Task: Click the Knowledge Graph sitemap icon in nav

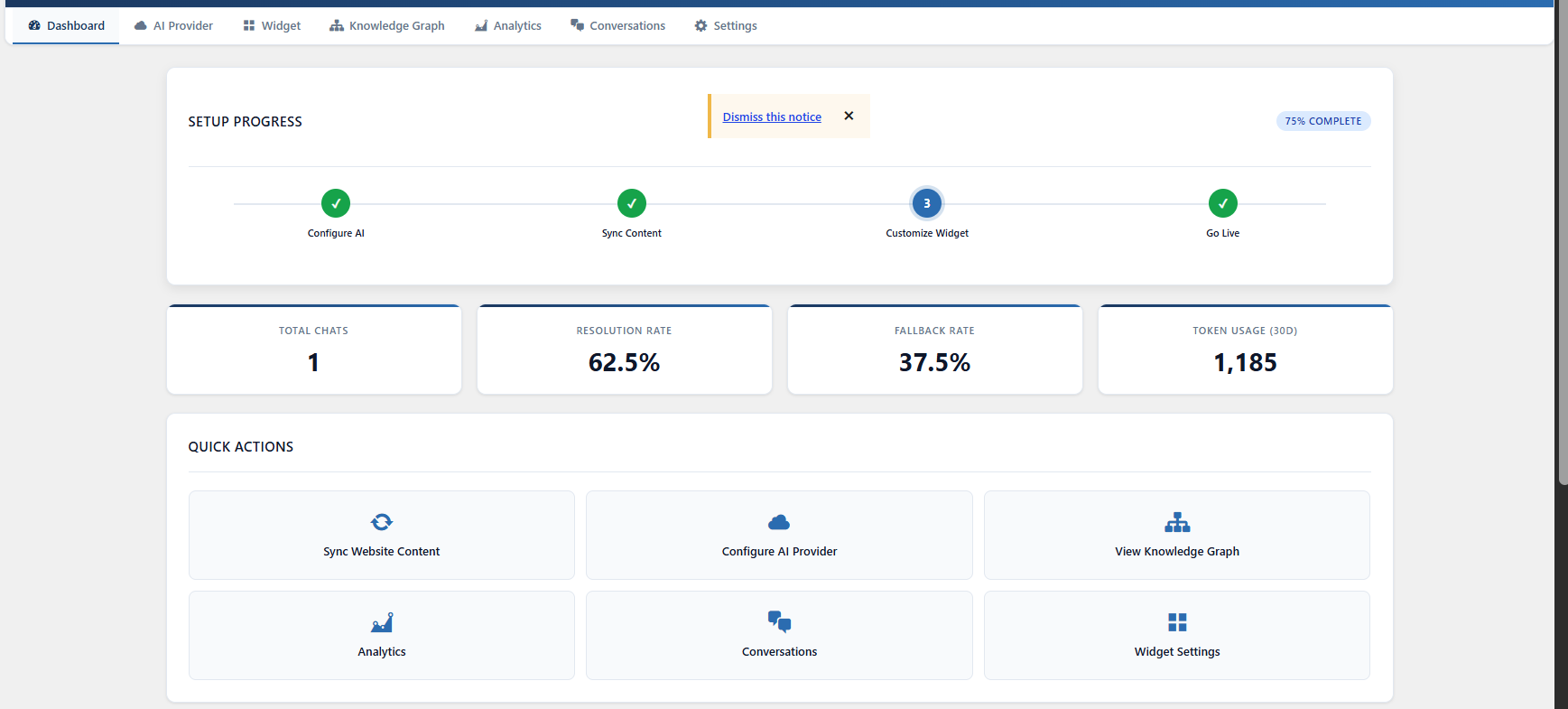Action: pyautogui.click(x=337, y=25)
